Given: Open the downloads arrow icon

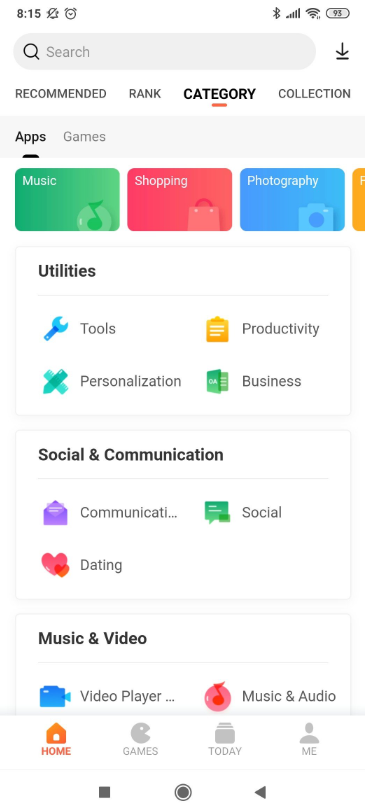Looking at the screenshot, I should tap(342, 52).
